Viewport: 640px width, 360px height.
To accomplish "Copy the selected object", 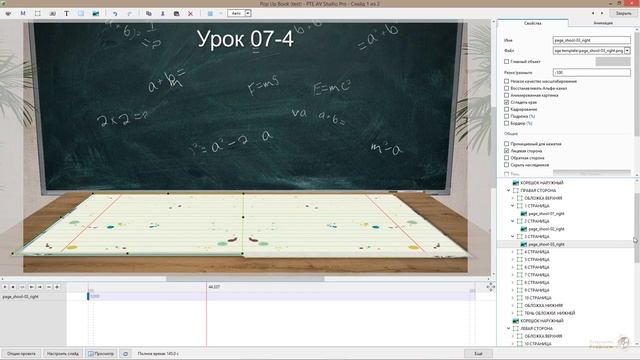I will tap(149, 13).
